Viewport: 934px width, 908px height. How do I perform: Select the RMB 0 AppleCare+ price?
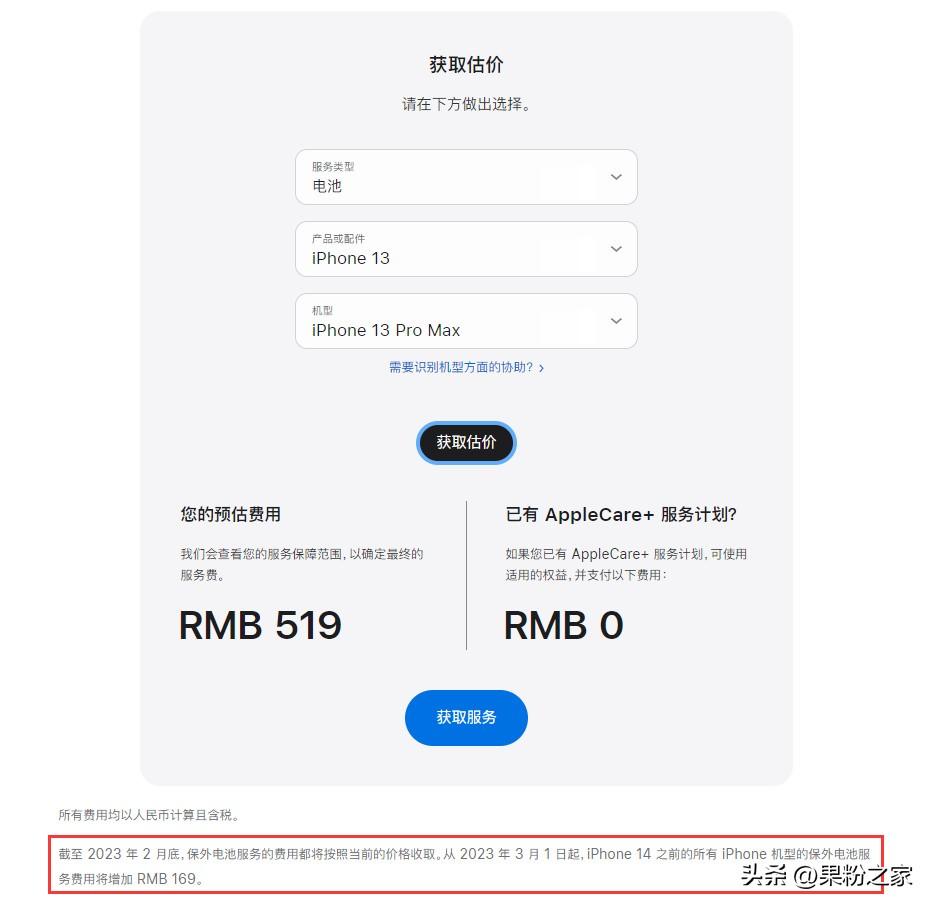(x=563, y=626)
